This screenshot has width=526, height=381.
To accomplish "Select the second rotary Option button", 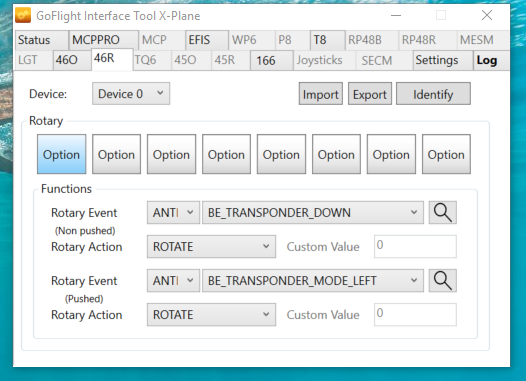I will [116, 154].
